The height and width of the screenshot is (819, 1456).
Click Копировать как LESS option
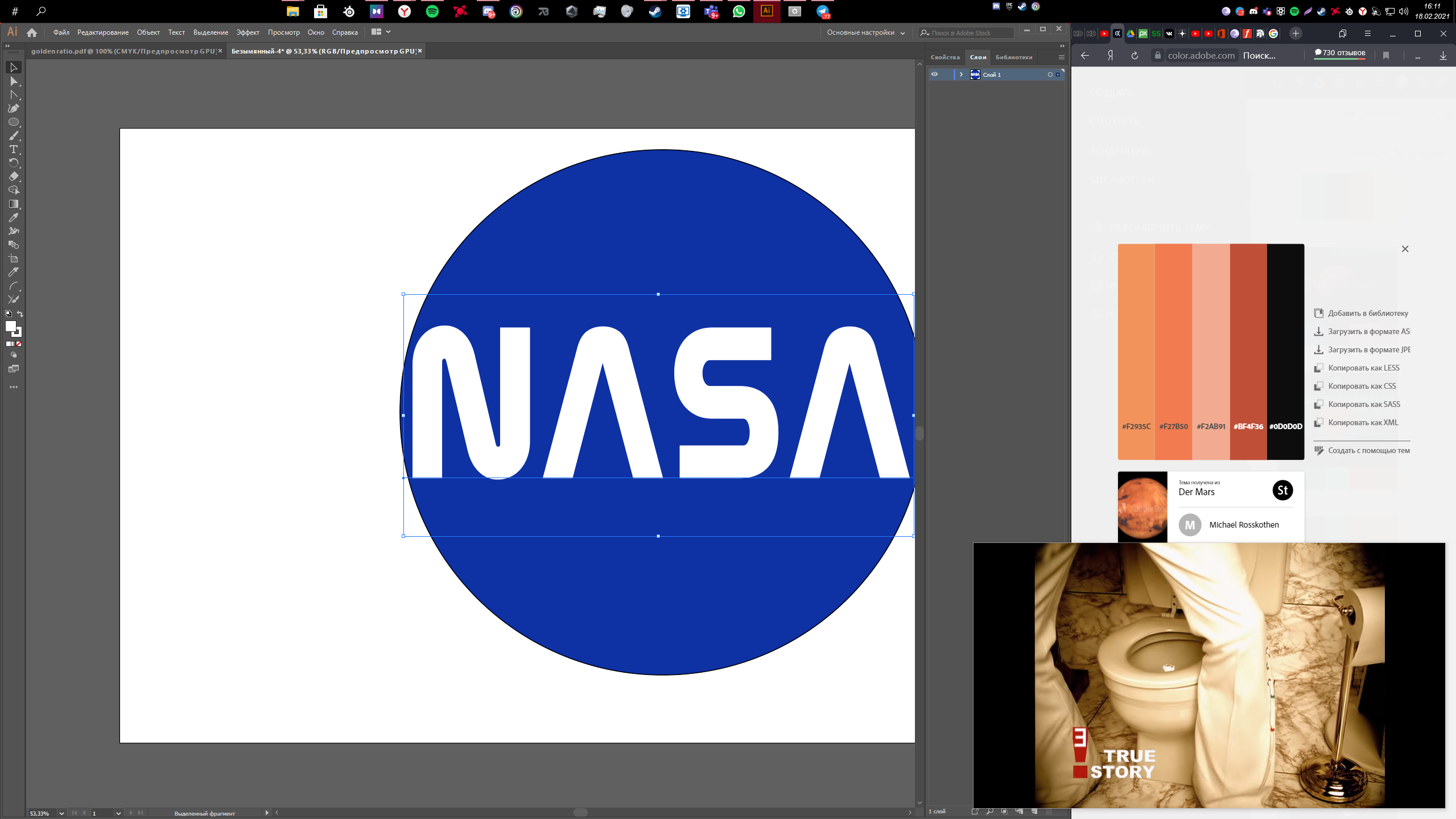coord(1356,368)
